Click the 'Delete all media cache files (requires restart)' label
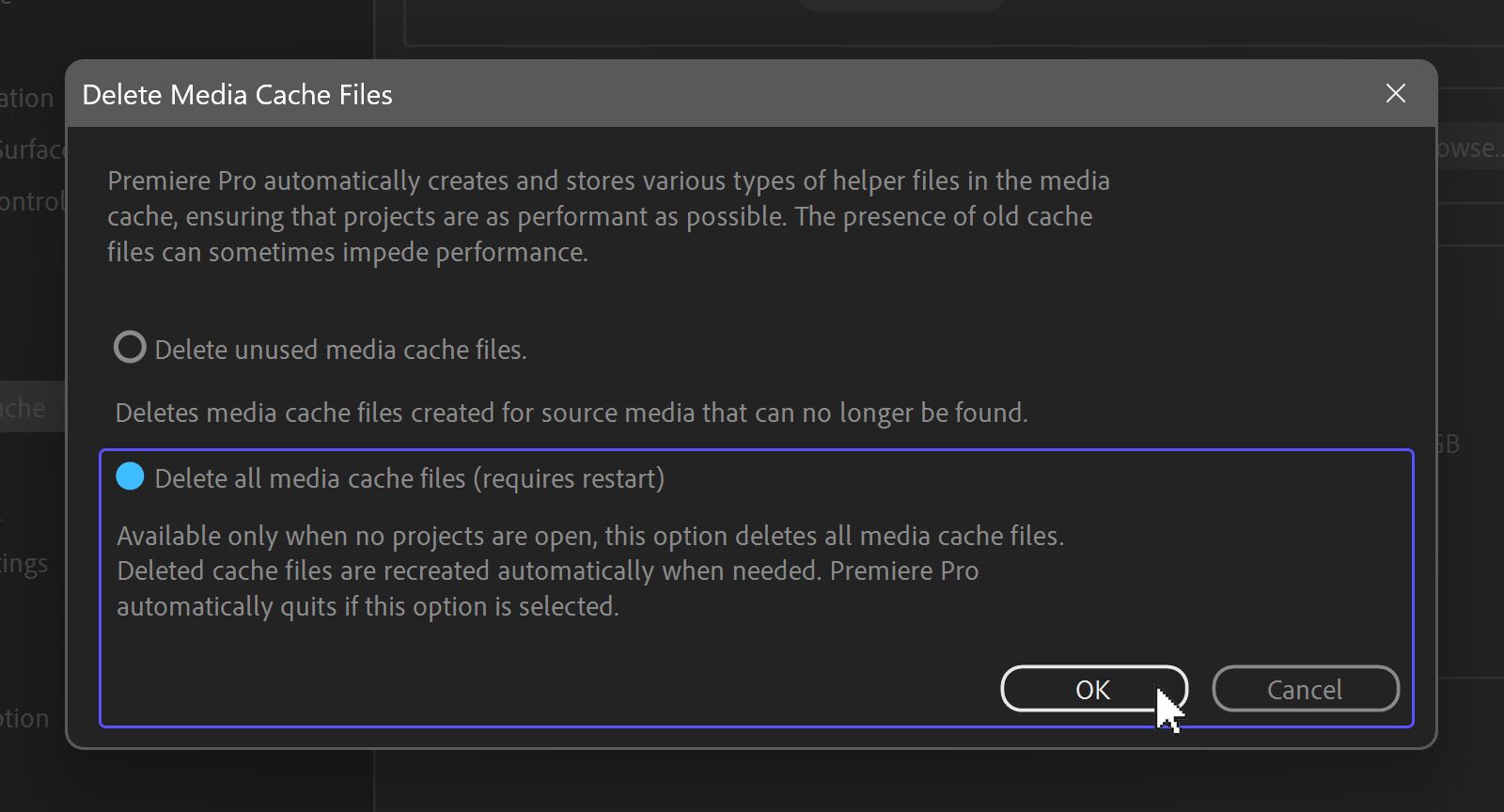1504x812 pixels. point(409,478)
